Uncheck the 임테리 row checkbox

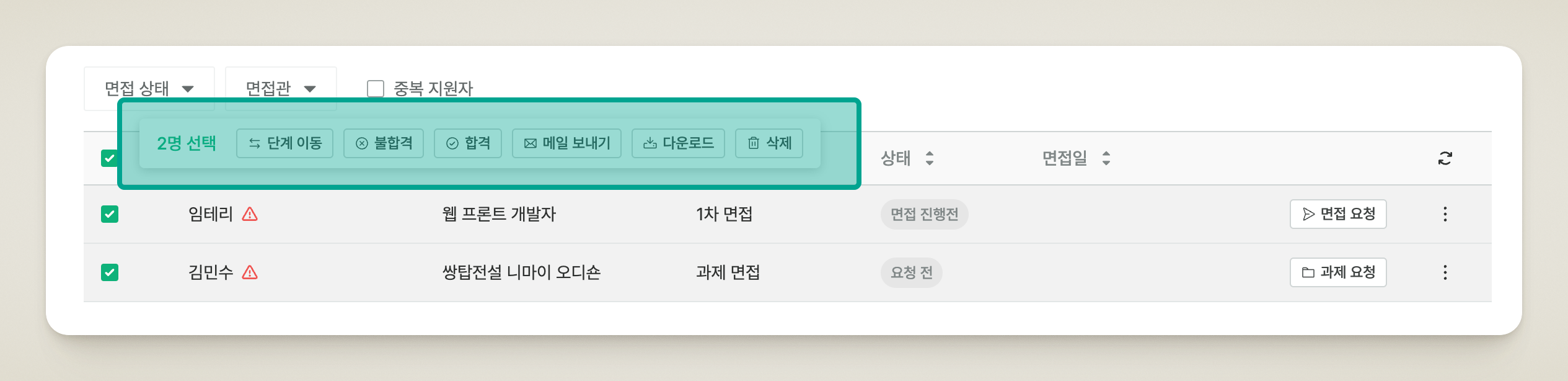click(x=110, y=214)
